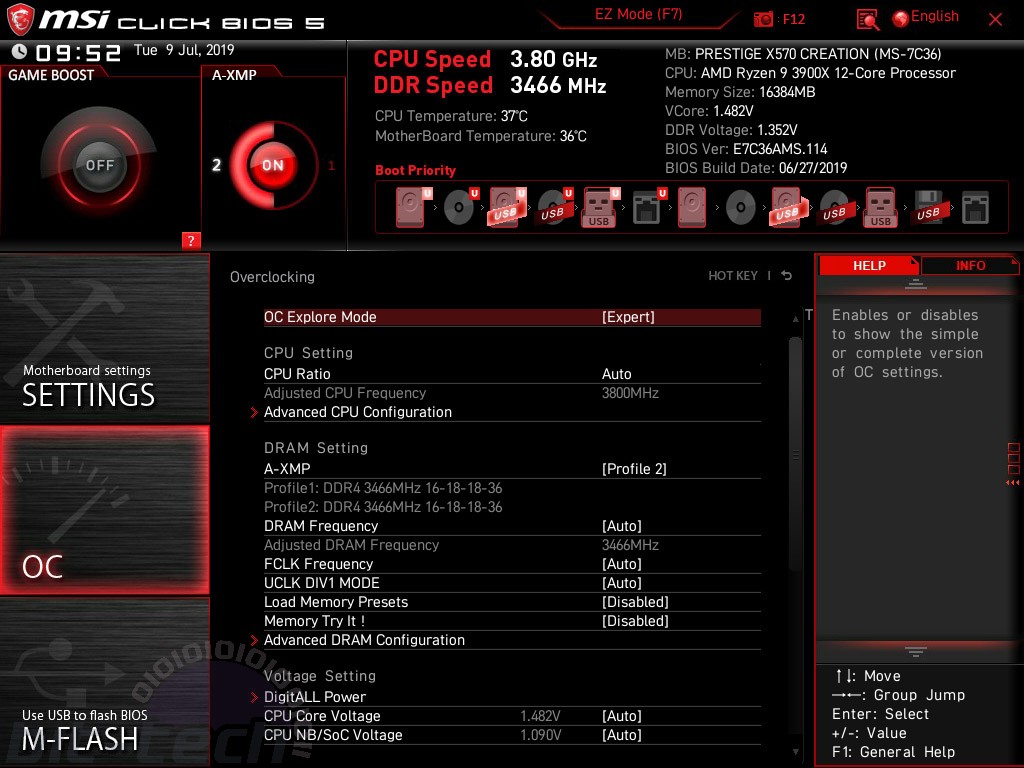Open the red question mark help icon
Image resolution: width=1024 pixels, height=768 pixels.
point(191,240)
